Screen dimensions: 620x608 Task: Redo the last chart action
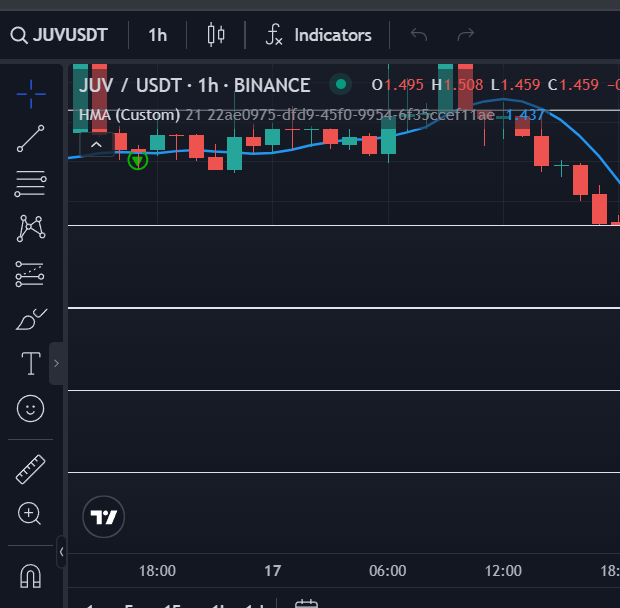[466, 35]
